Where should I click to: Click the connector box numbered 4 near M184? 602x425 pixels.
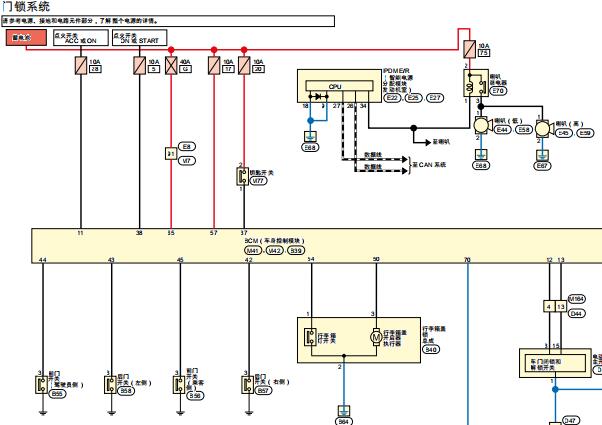coord(549,306)
